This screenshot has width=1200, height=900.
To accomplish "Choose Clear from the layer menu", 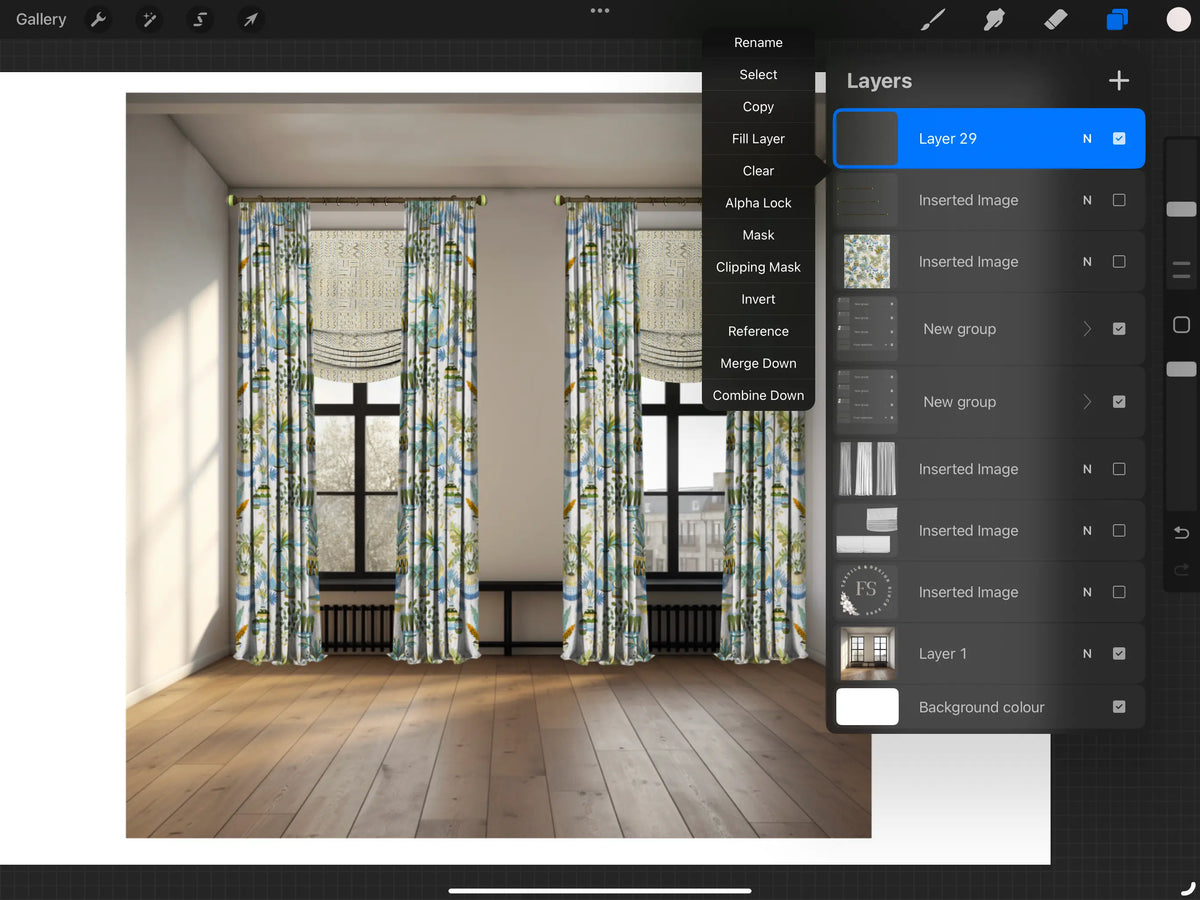I will [758, 171].
